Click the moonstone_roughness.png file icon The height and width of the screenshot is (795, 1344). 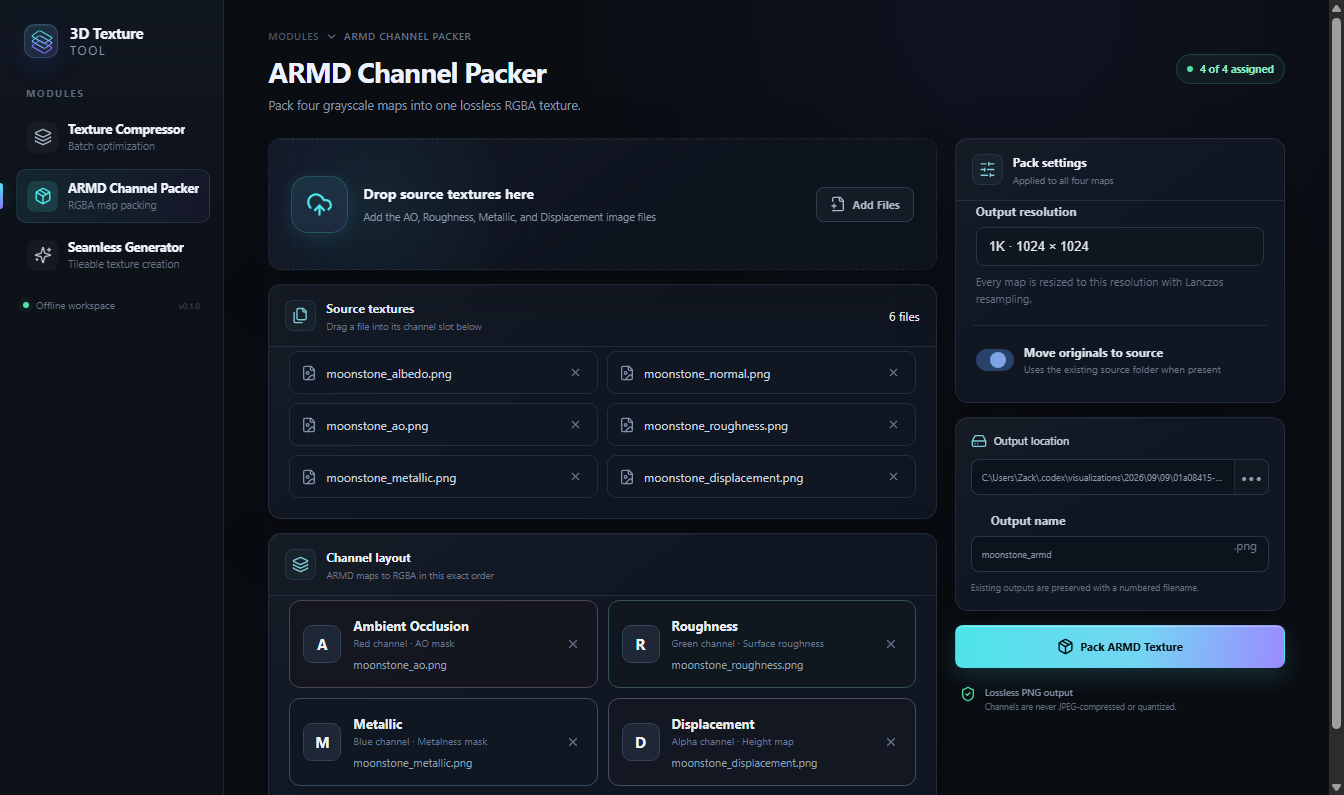[x=627, y=425]
